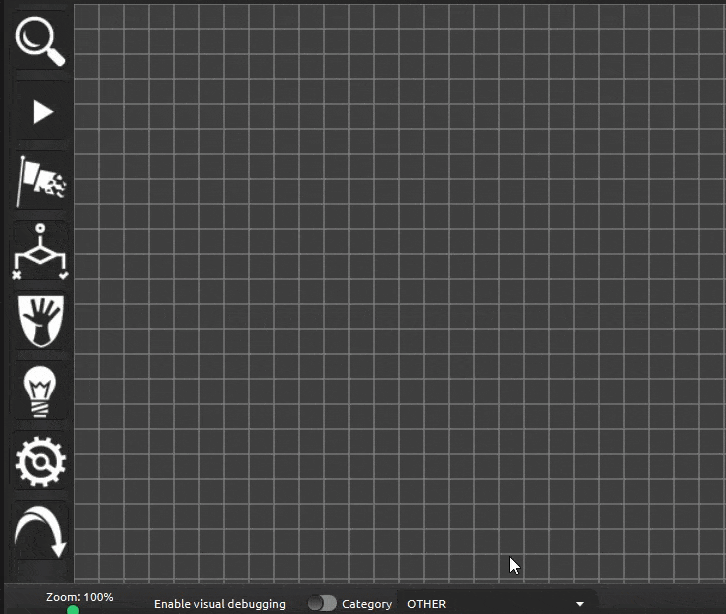
Task: Click the light bulb icon
Action: coord(40,392)
